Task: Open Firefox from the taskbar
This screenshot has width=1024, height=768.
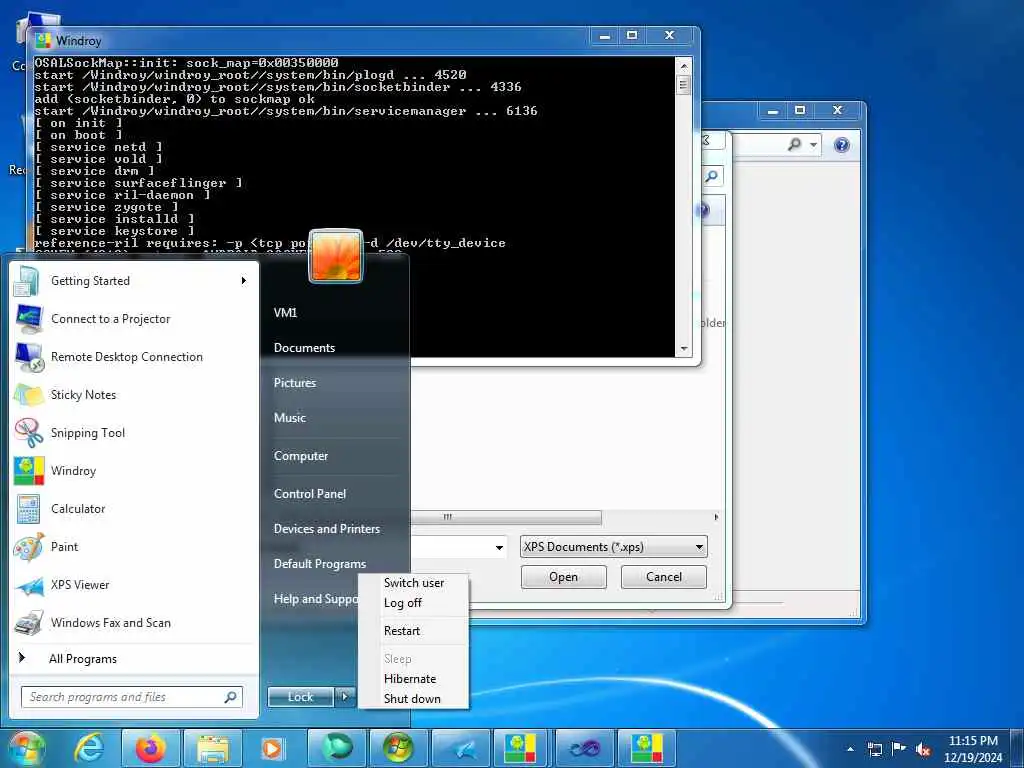Action: [150, 748]
